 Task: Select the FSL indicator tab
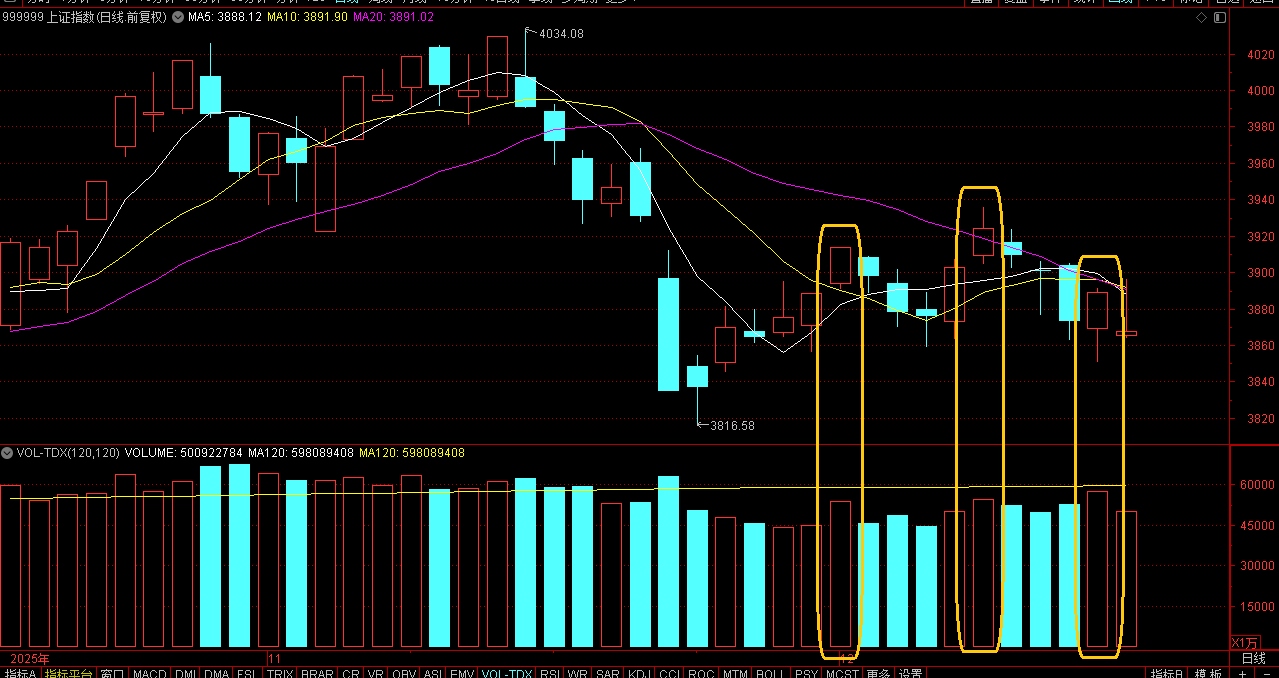click(246, 673)
